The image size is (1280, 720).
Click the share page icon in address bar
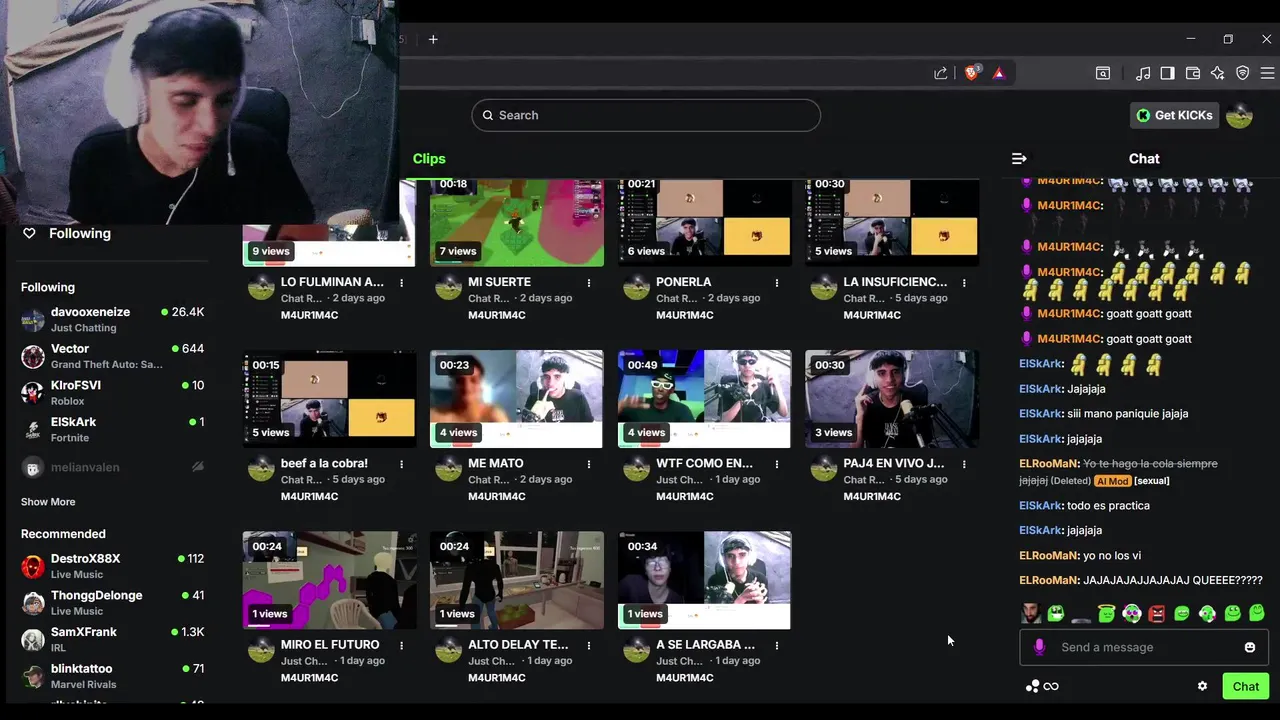[941, 73]
